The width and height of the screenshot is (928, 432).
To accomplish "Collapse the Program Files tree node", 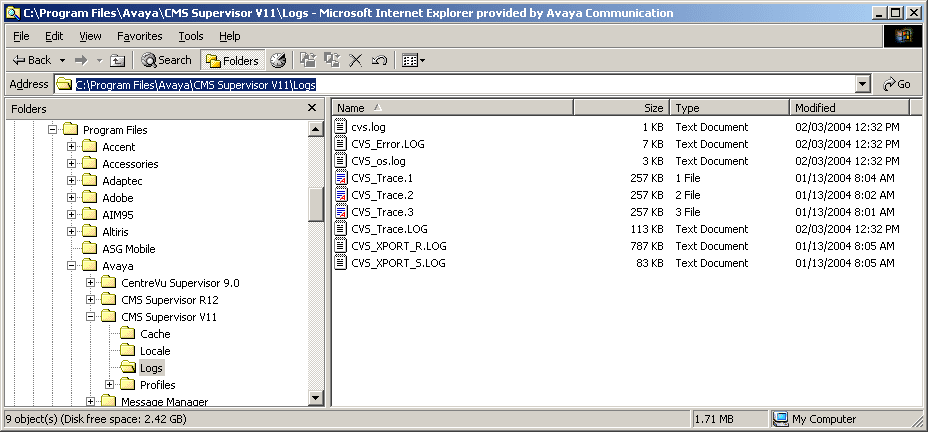I will click(52, 130).
